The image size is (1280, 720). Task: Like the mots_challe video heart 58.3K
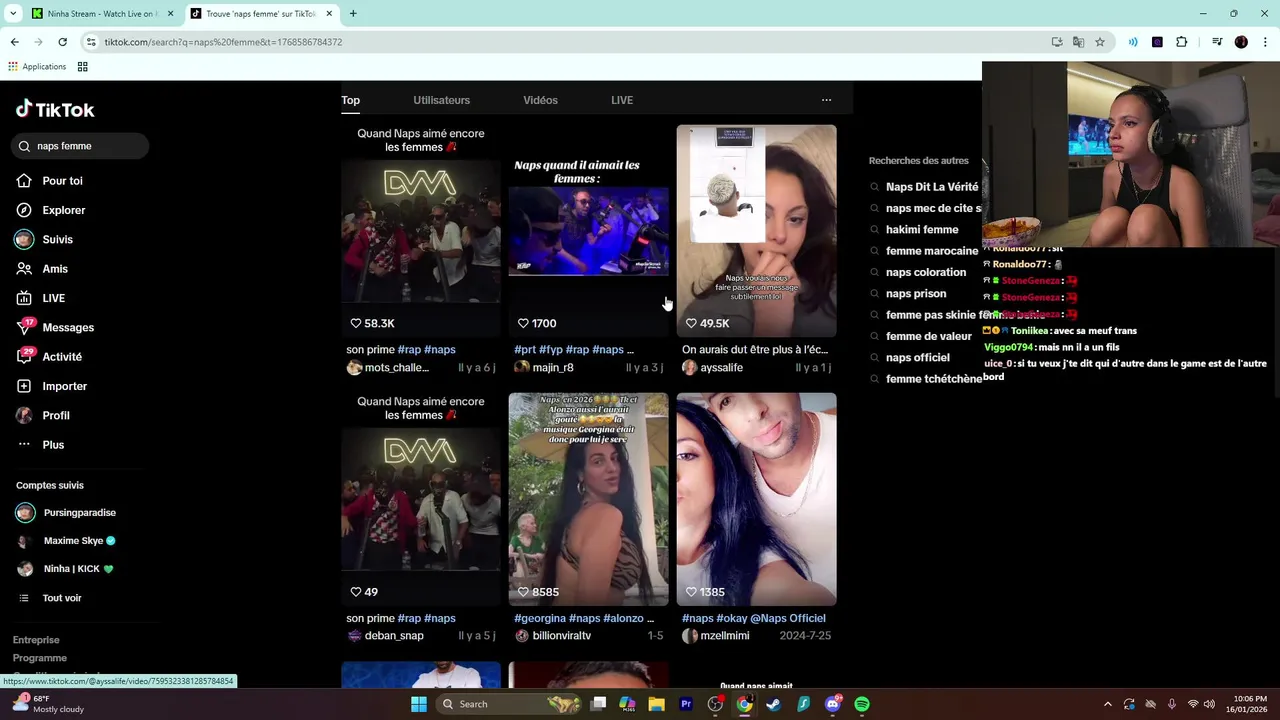[x=356, y=323]
